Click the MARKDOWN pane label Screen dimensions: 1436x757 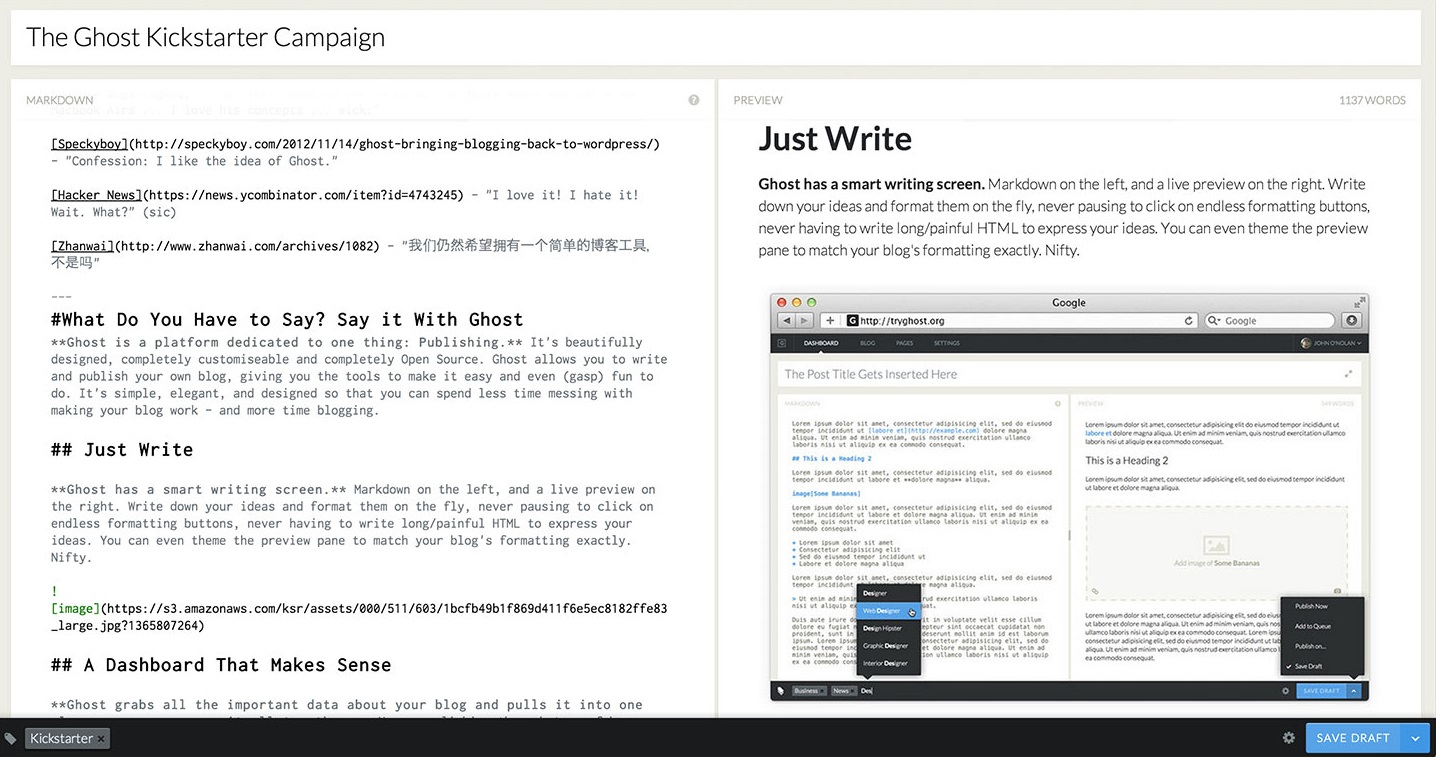pos(60,100)
